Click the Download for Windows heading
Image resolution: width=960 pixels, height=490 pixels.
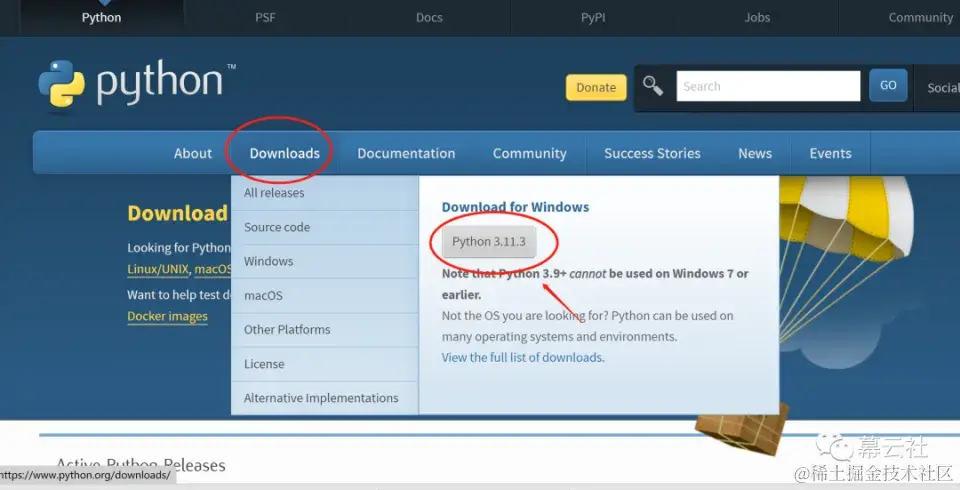[x=516, y=207]
